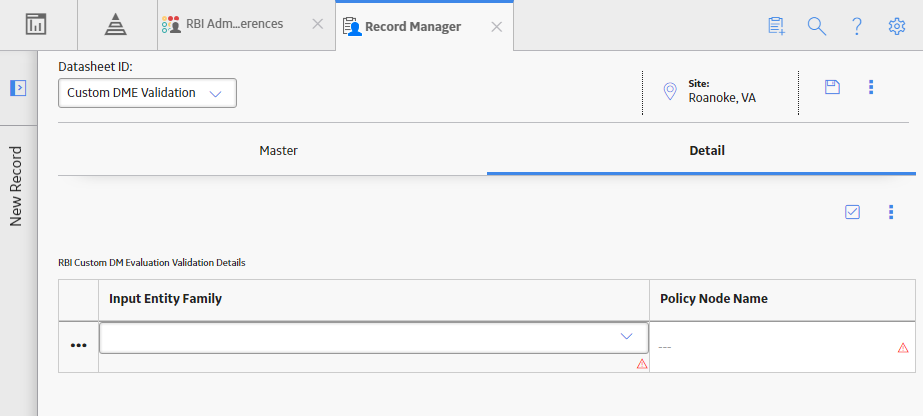Screen dimensions: 923x416
Task: Save the record with the disk icon
Action: [x=832, y=87]
